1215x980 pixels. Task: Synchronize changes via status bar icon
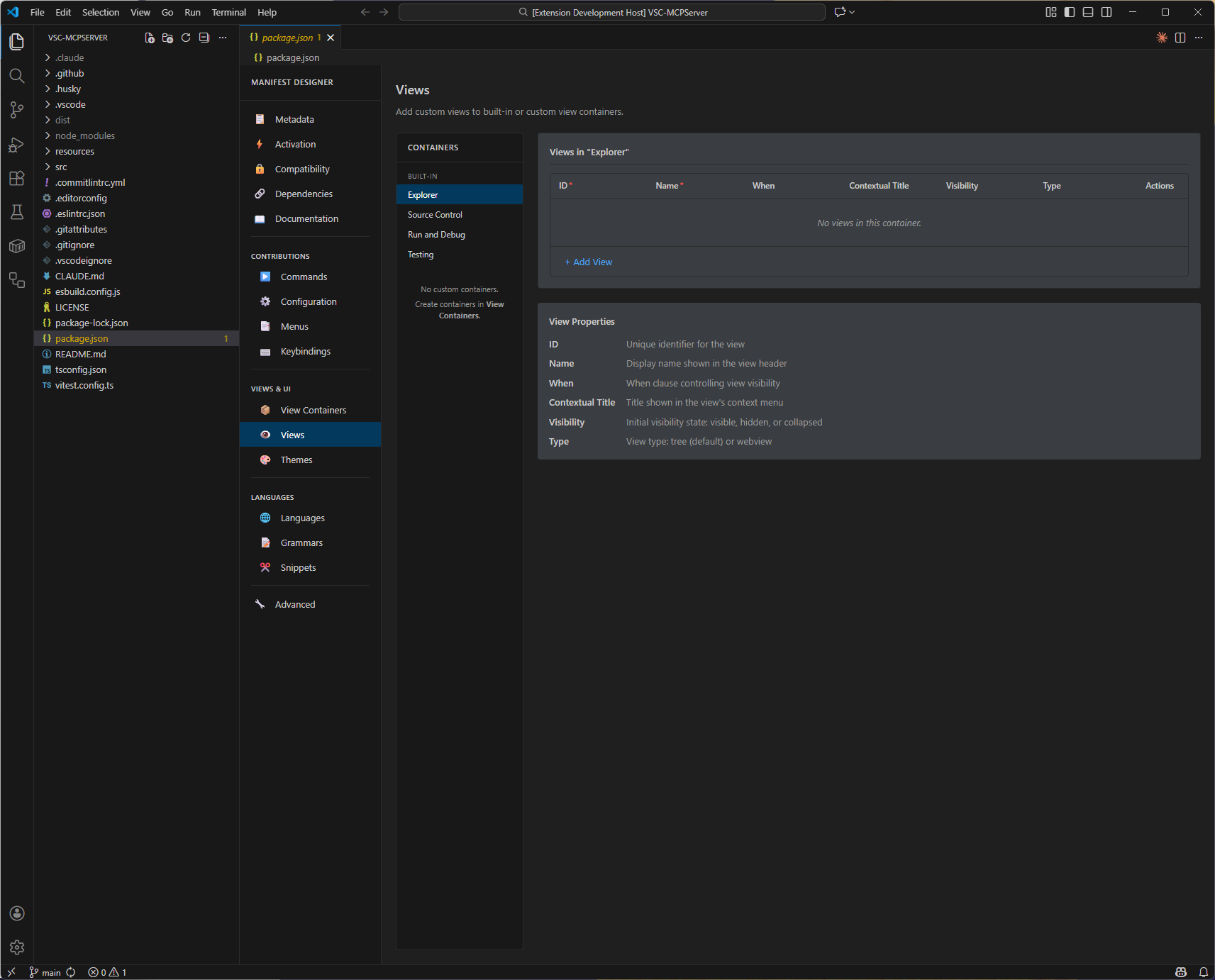pos(71,972)
